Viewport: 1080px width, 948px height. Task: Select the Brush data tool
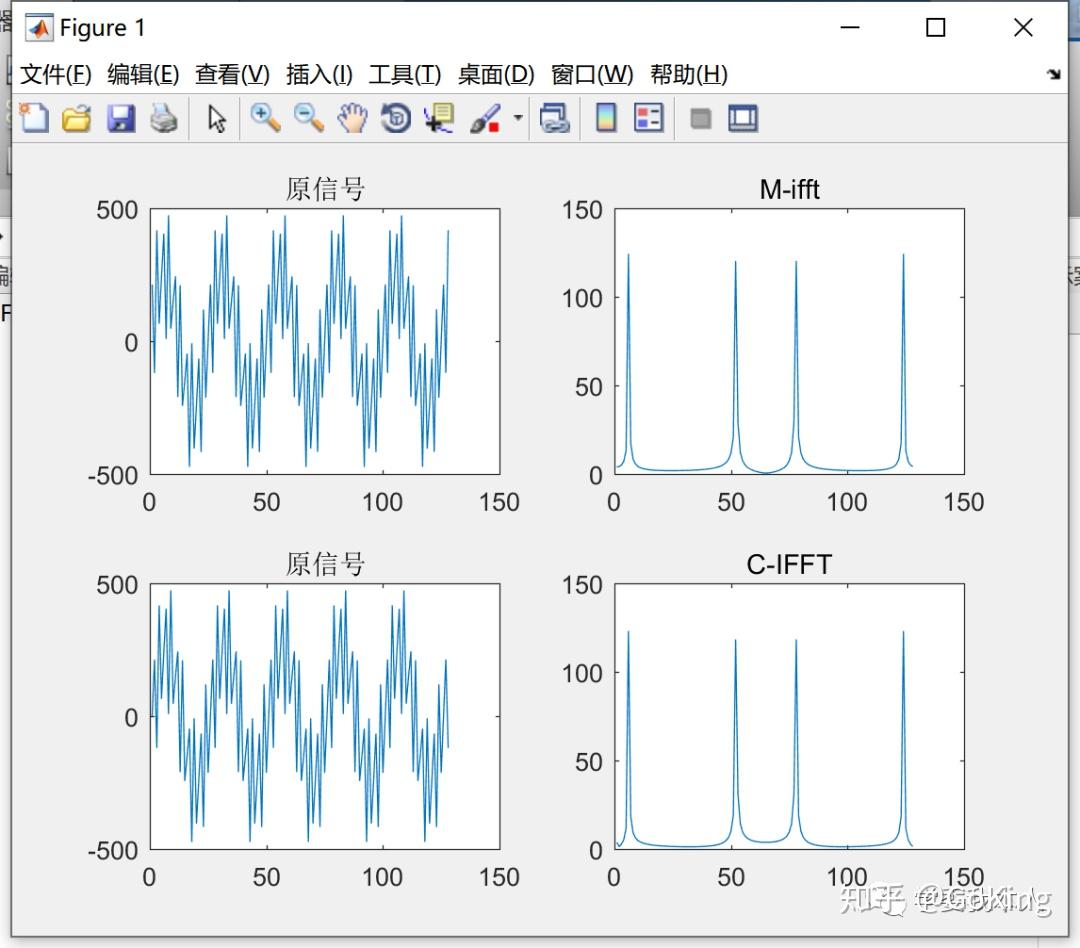point(486,118)
